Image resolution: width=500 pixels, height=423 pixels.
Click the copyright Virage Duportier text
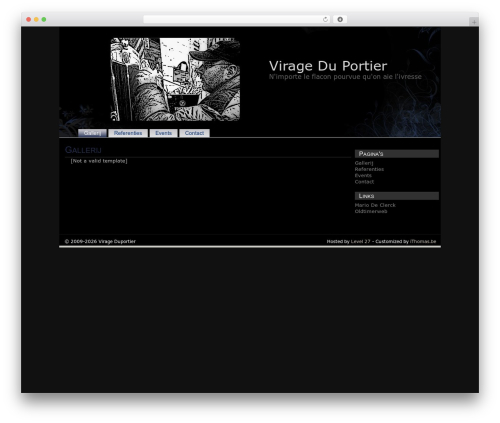point(100,241)
